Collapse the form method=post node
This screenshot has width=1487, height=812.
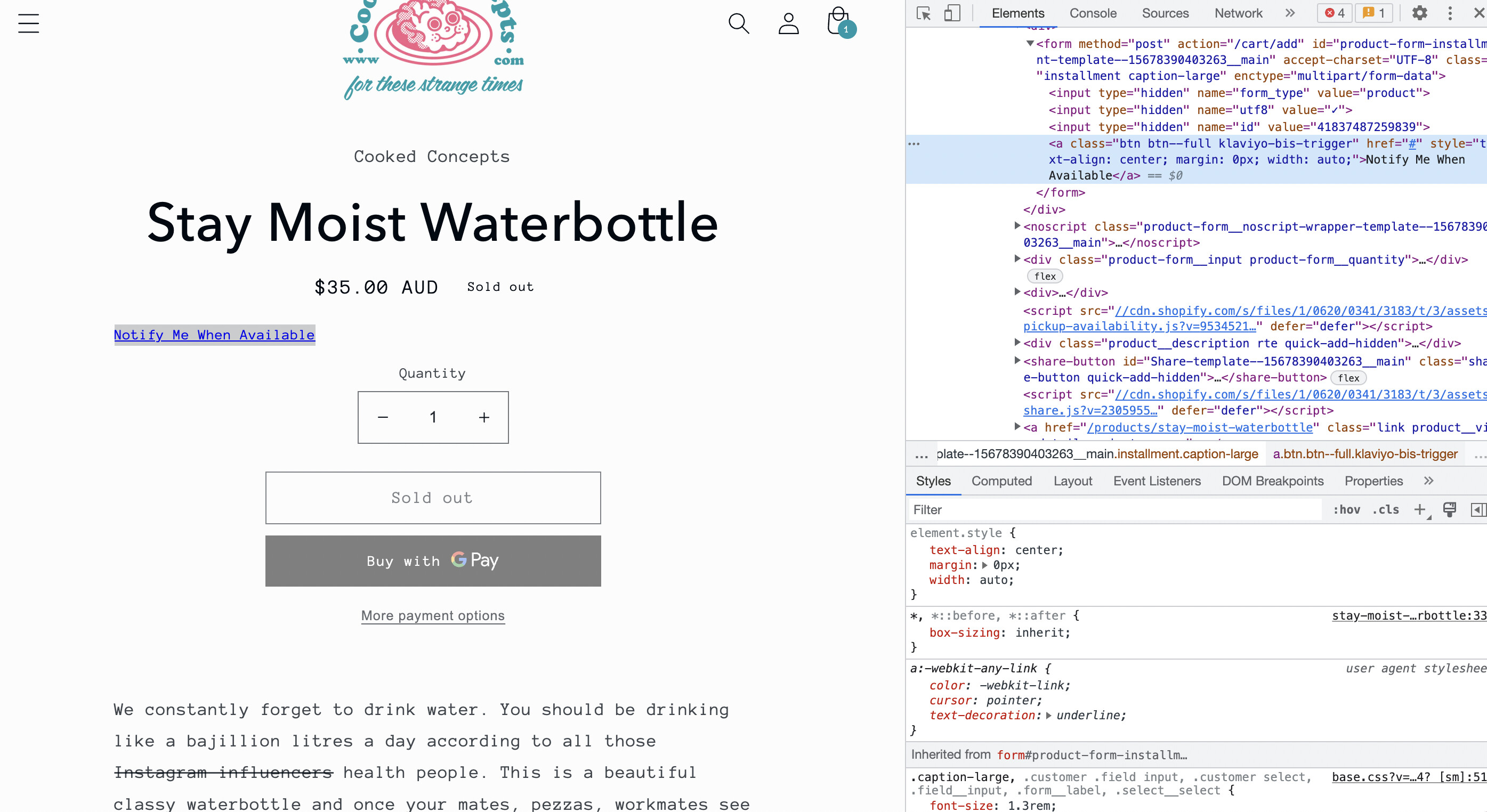1030,44
